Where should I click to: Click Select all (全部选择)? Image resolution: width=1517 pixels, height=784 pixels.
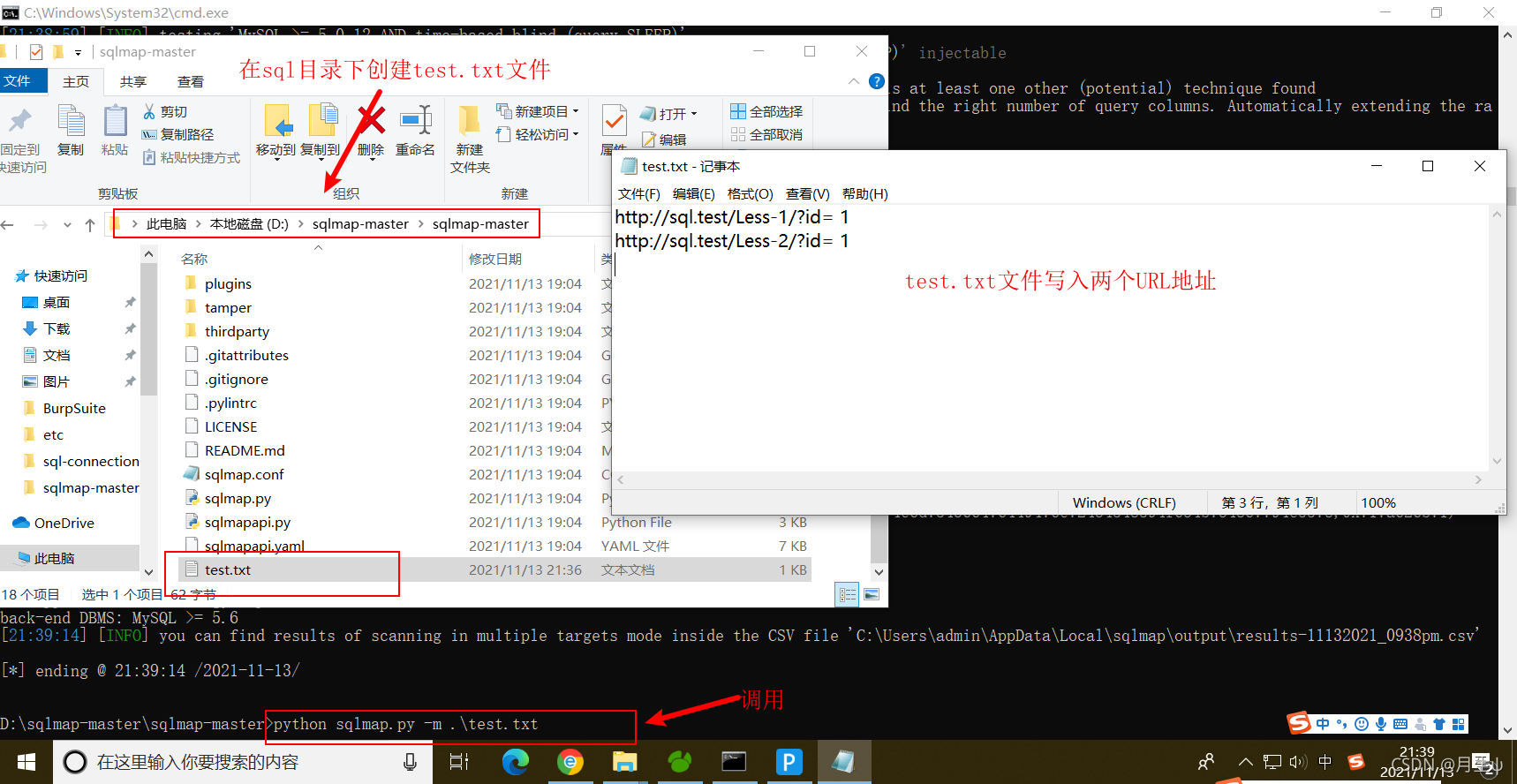pos(766,111)
